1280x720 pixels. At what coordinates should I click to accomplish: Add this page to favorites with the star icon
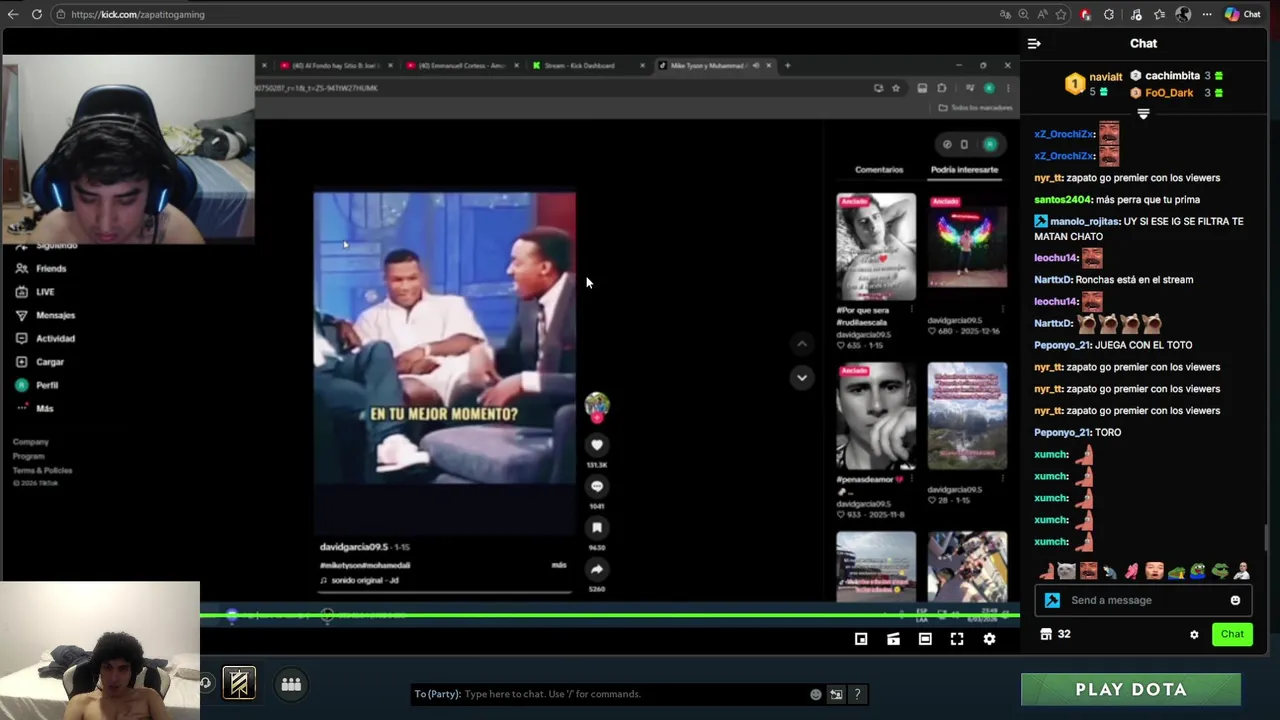tap(1060, 14)
